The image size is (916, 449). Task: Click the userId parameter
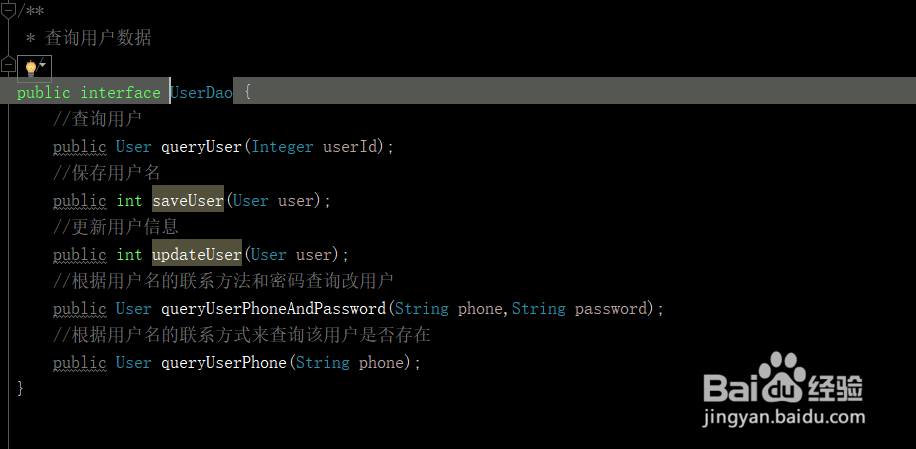coord(350,147)
